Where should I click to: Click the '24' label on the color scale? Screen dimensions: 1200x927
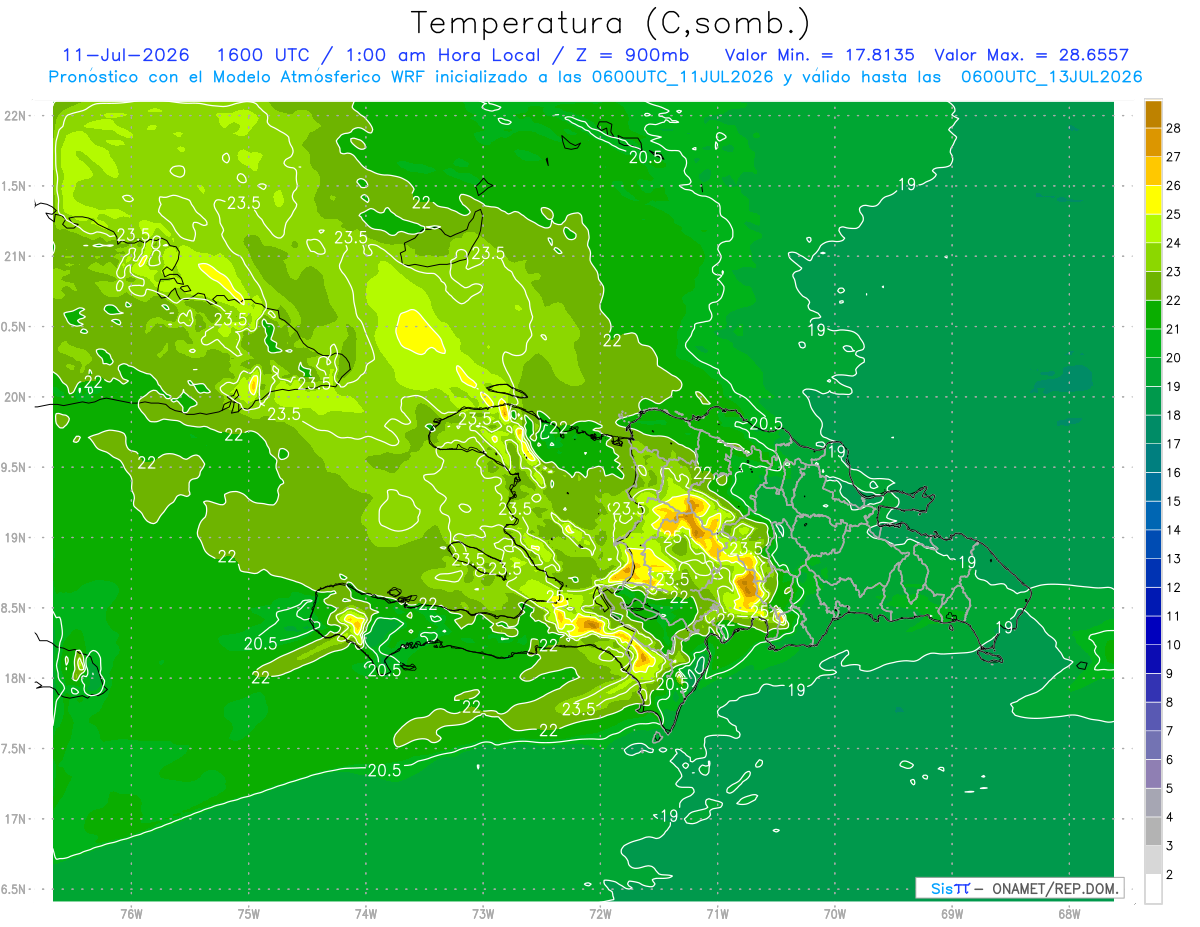[x=1174, y=243]
